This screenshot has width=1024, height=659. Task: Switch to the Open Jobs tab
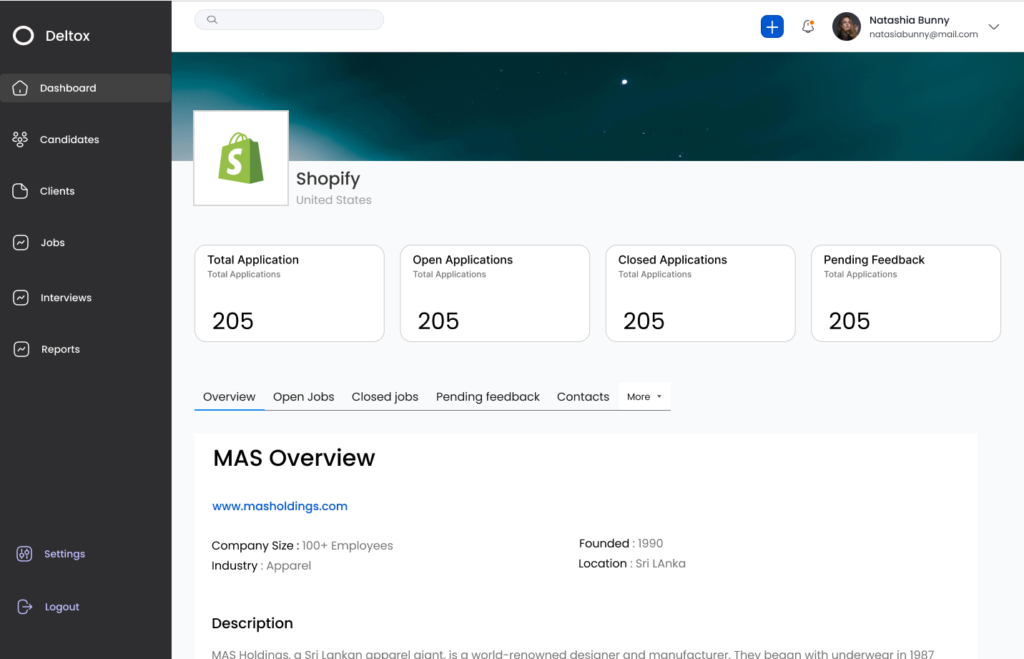point(304,396)
